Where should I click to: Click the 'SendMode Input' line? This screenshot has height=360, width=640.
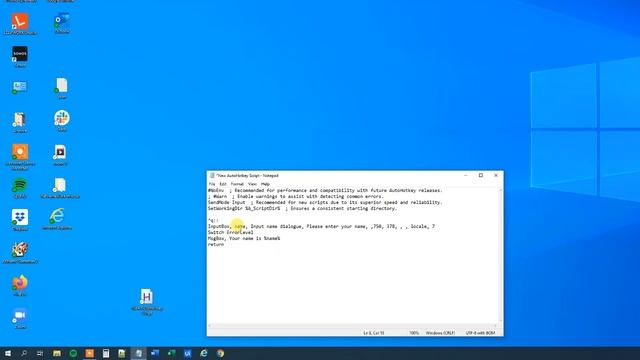point(325,202)
